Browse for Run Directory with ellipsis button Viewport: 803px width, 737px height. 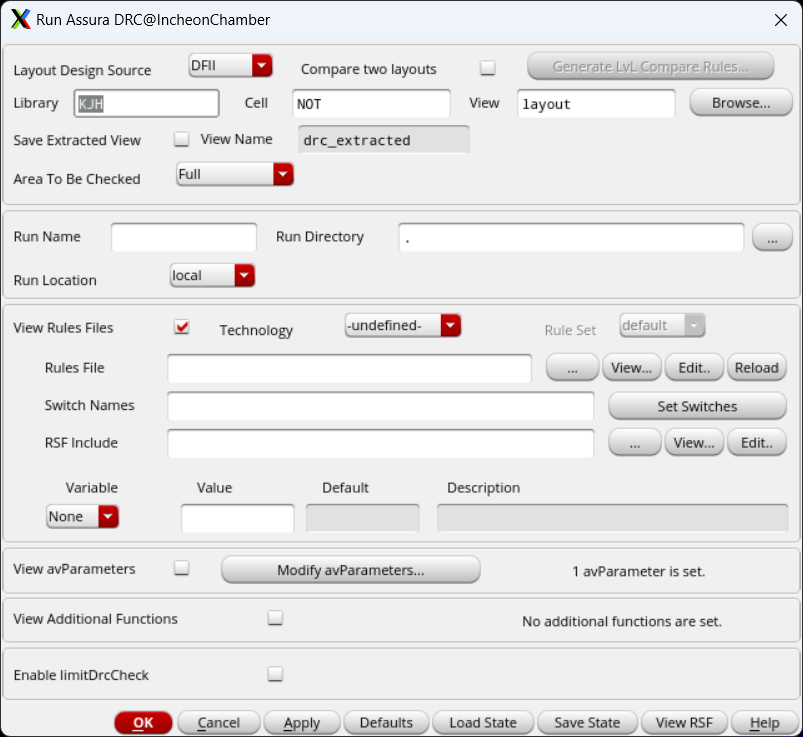tap(772, 238)
